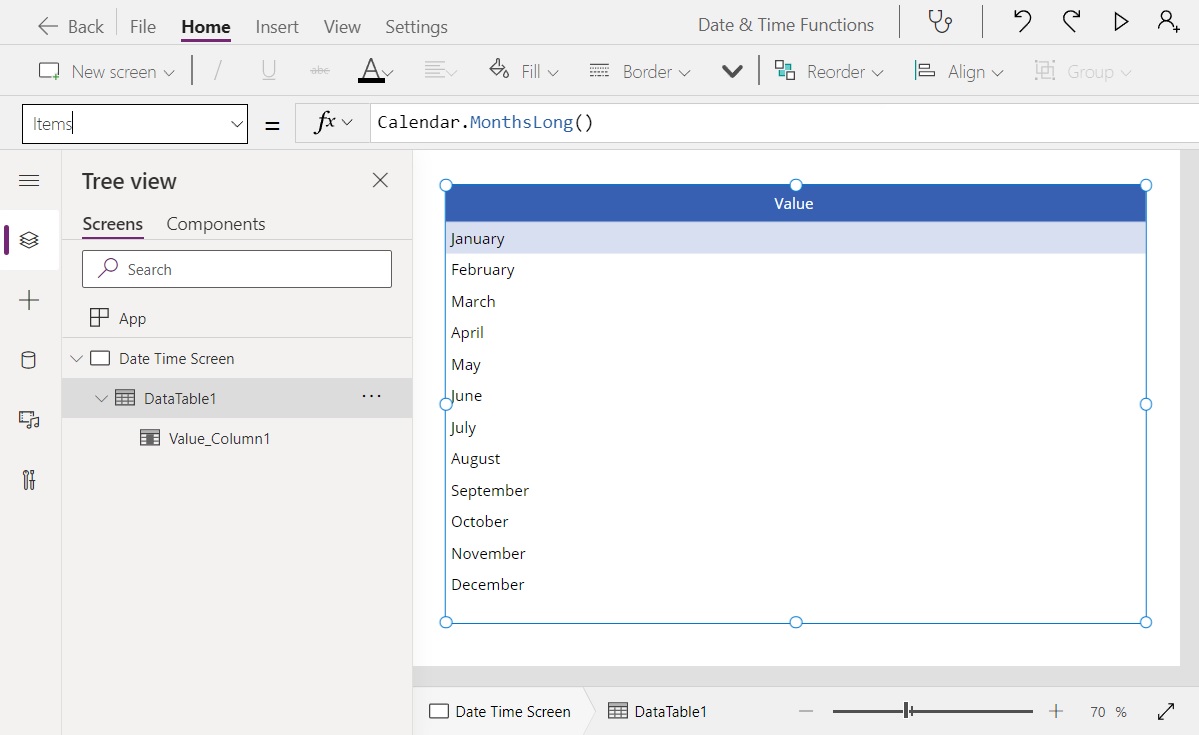Viewport: 1199px width, 735px height.
Task: Open the Border dropdown
Action: [x=639, y=71]
